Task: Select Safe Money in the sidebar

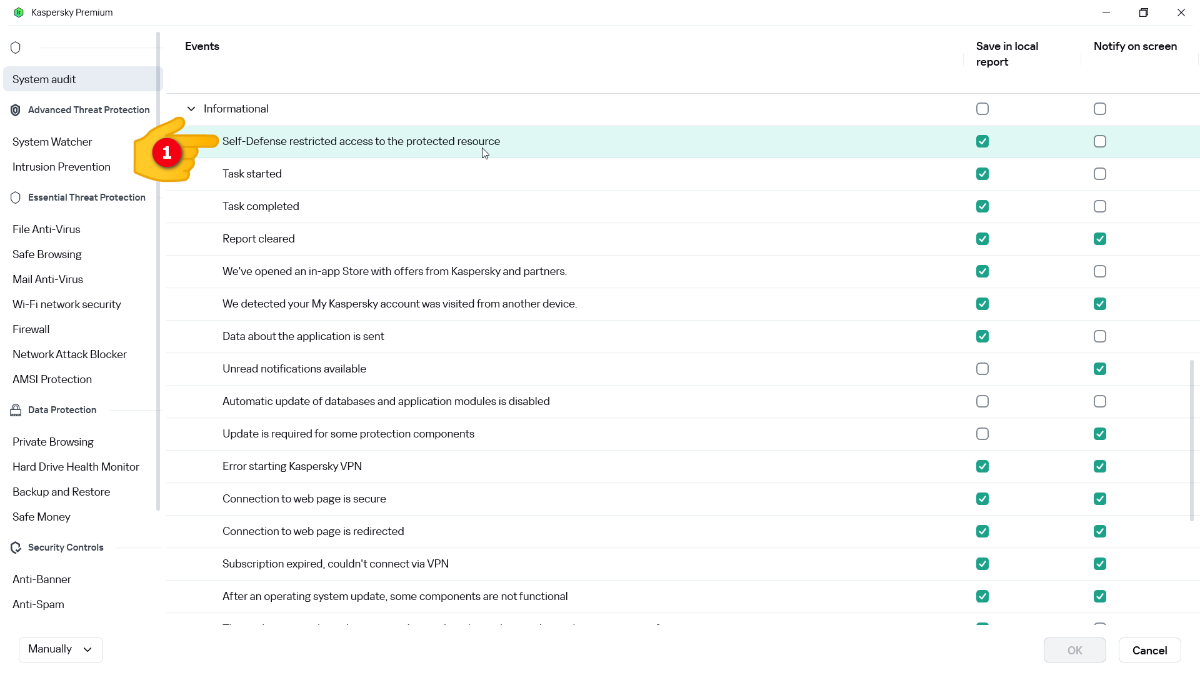Action: tap(41, 517)
